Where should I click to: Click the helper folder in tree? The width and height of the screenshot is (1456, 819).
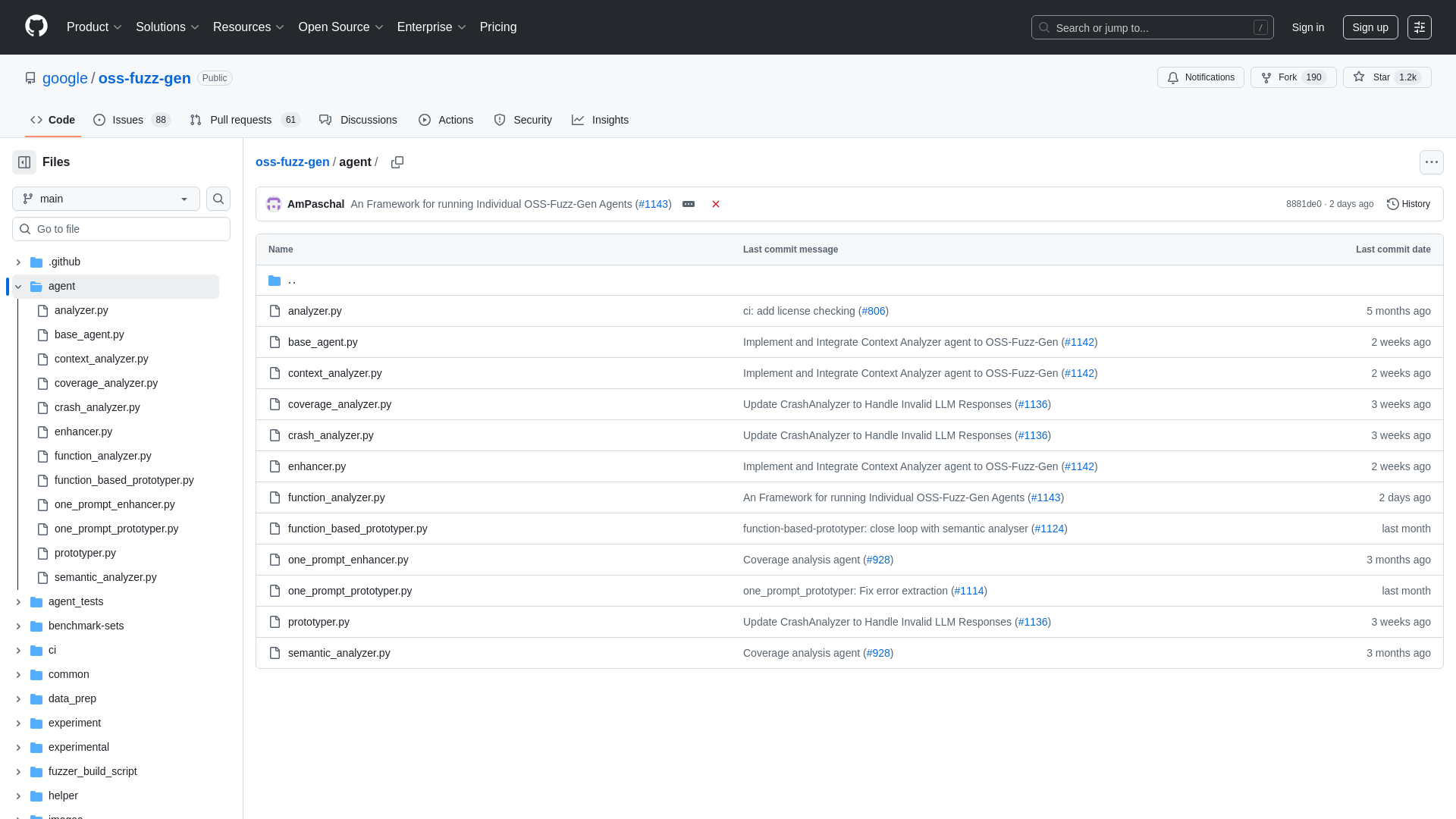pos(63,795)
